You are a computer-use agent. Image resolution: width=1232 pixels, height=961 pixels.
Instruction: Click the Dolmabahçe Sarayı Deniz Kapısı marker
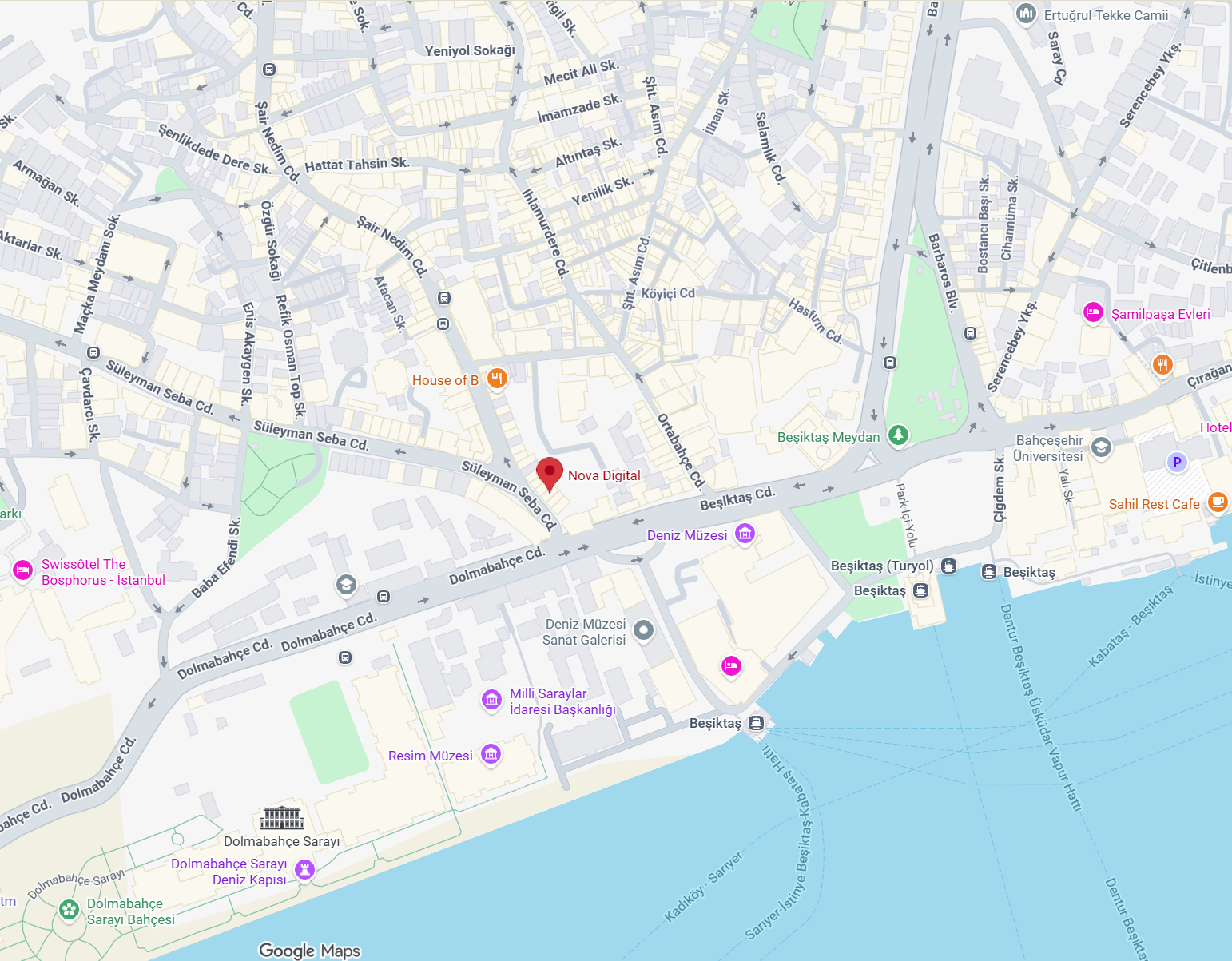[x=304, y=869]
